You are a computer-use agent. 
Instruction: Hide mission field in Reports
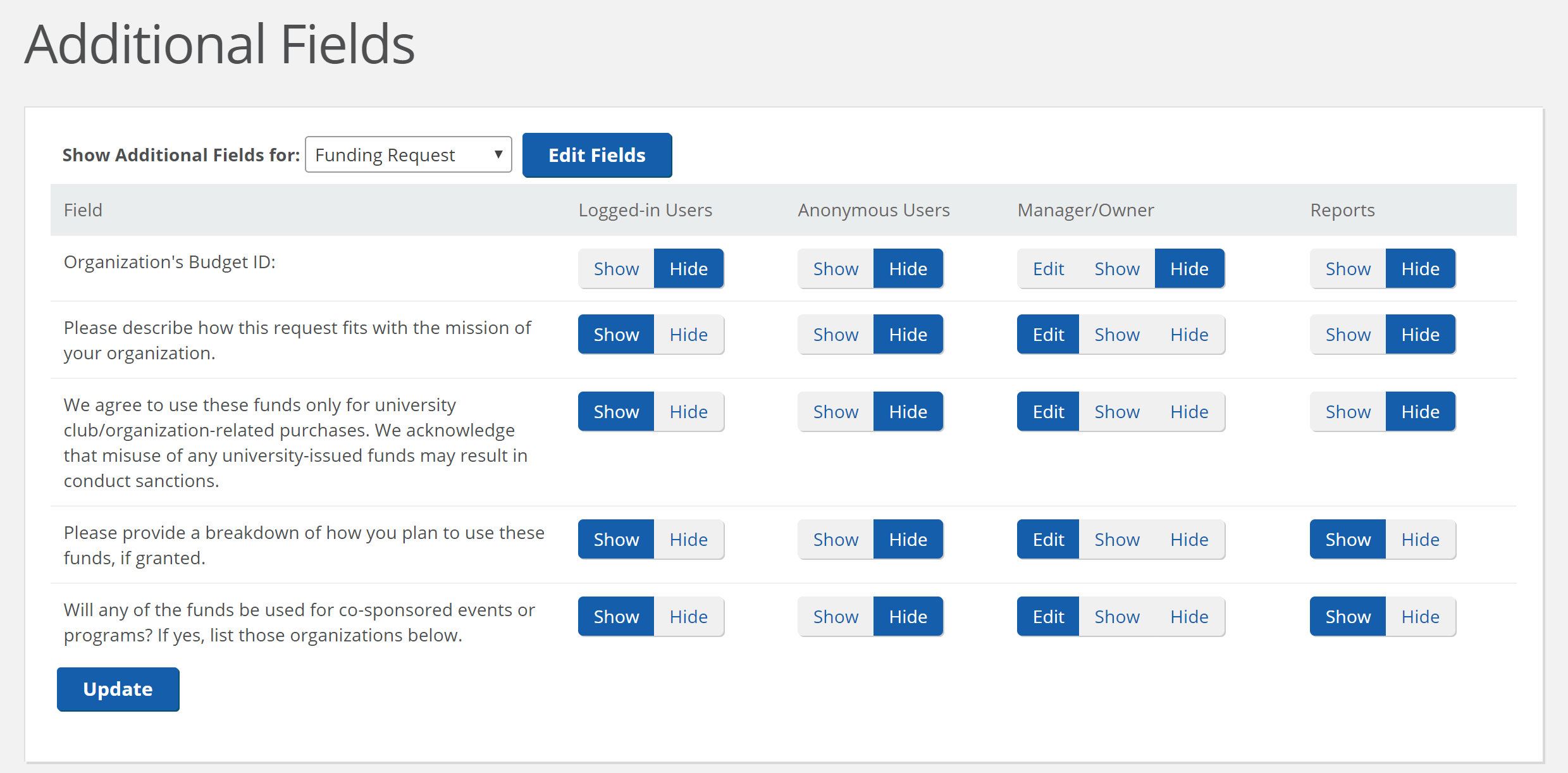(1421, 335)
